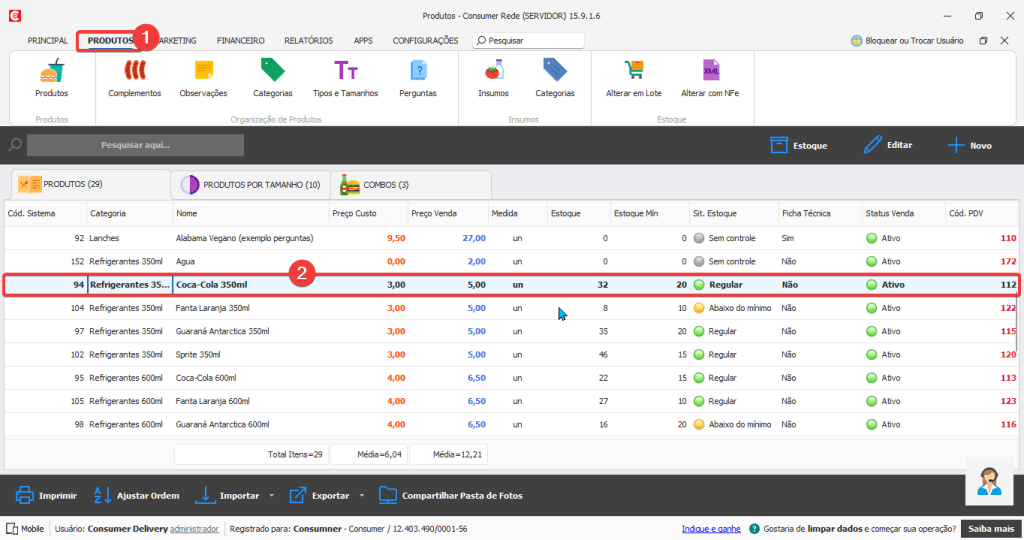Image resolution: width=1024 pixels, height=540 pixels.
Task: Switch to Produtos por Tamanho tab
Action: pos(250,185)
